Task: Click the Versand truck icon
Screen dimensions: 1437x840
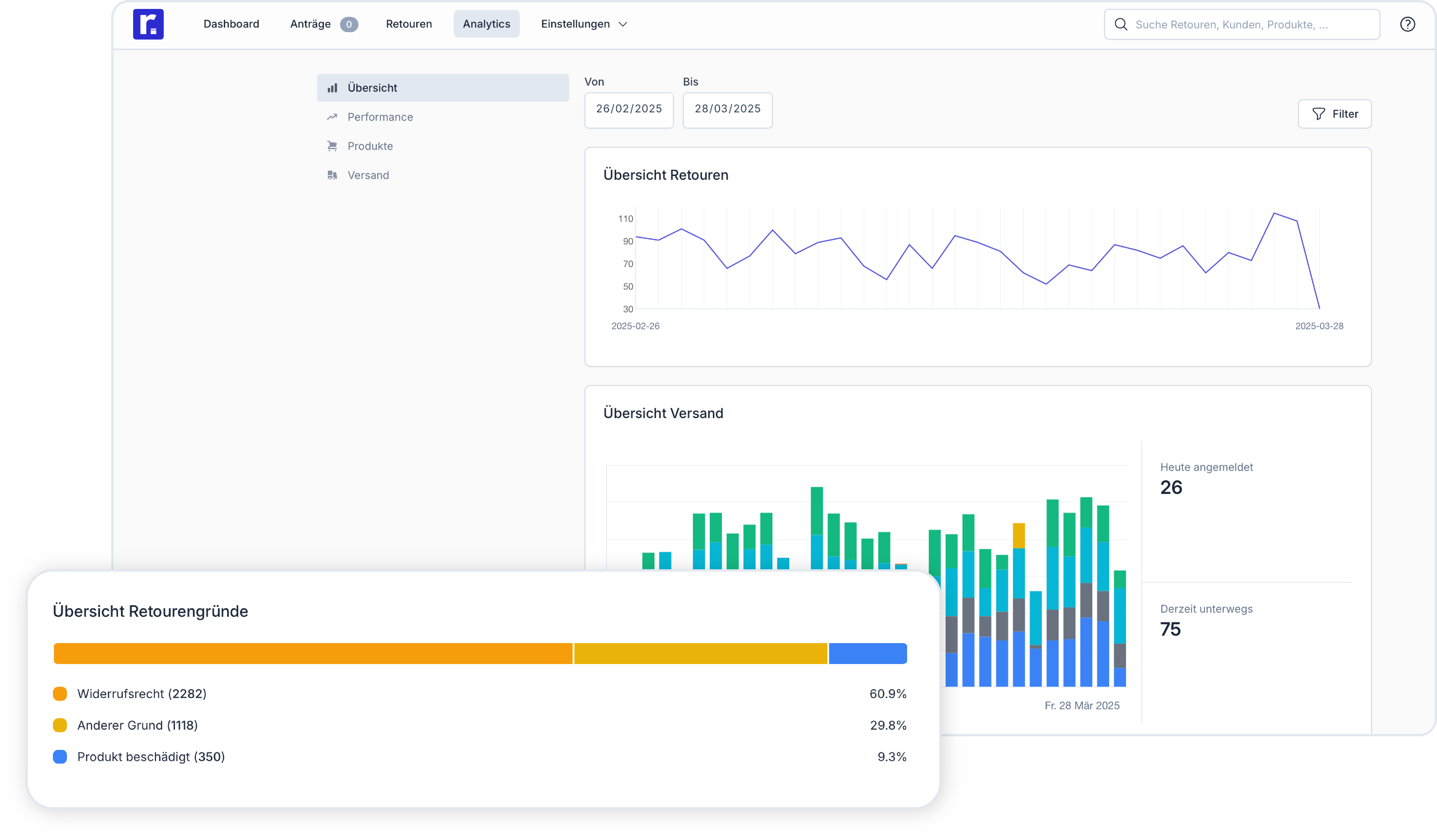Action: tap(332, 175)
